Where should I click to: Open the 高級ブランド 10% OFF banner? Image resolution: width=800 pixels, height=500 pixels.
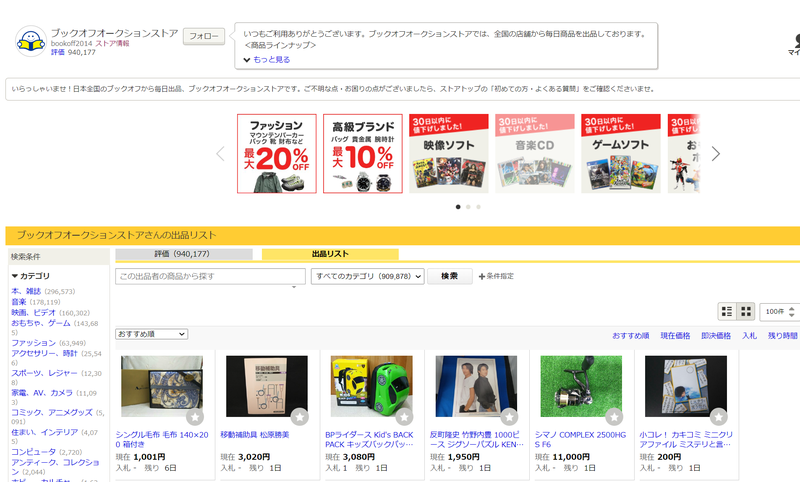[x=363, y=154]
